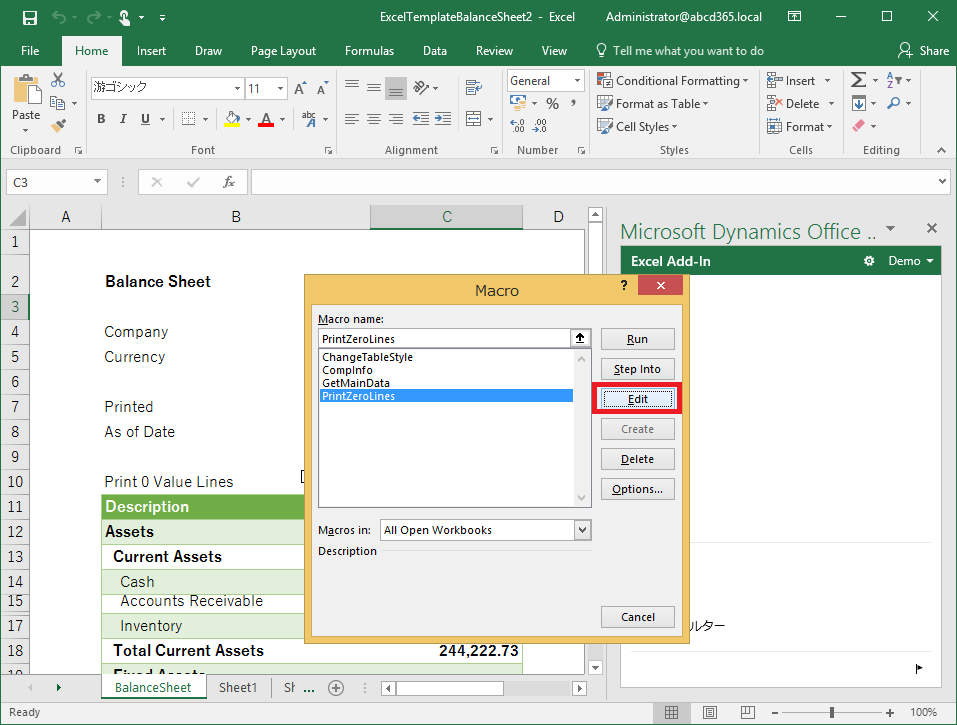Open the Sheet1 worksheet tab

(x=237, y=688)
